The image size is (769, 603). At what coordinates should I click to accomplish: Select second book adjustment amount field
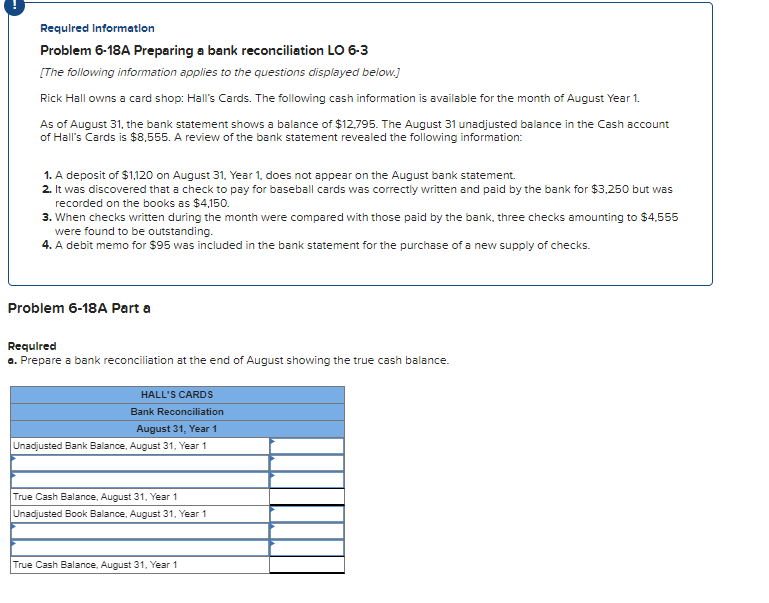click(307, 548)
